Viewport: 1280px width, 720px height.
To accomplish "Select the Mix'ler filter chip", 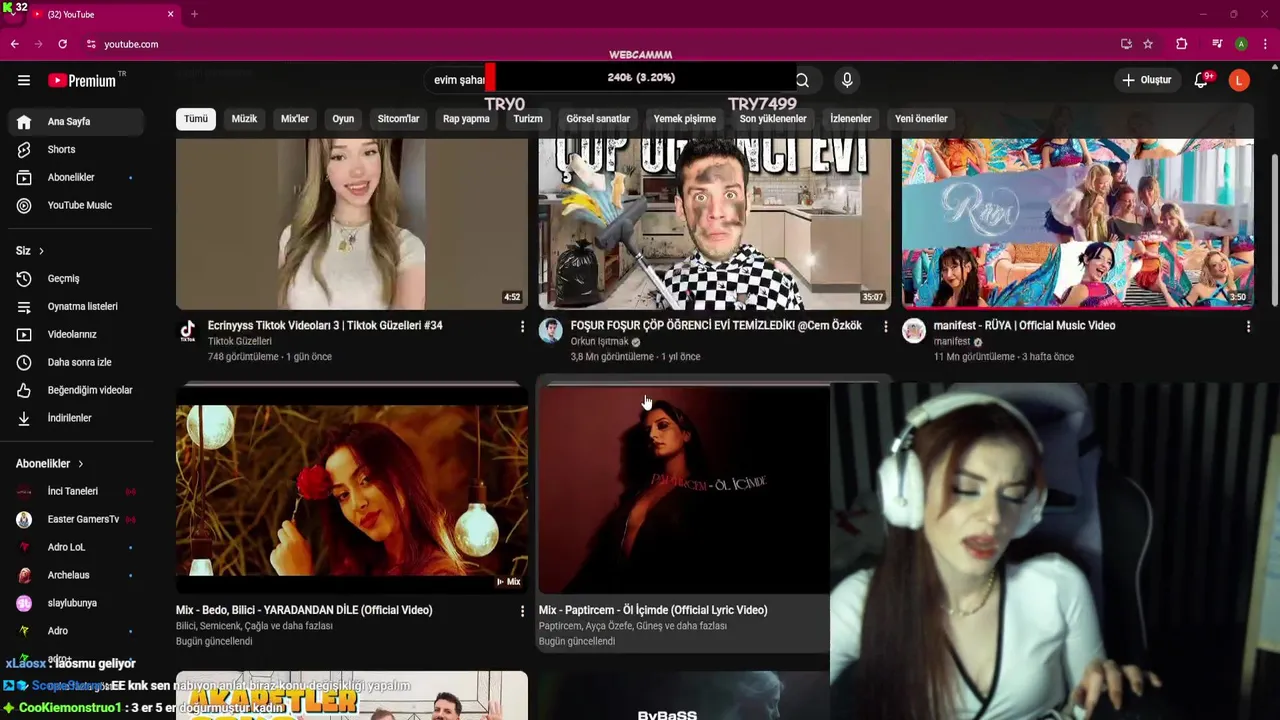I will (295, 119).
